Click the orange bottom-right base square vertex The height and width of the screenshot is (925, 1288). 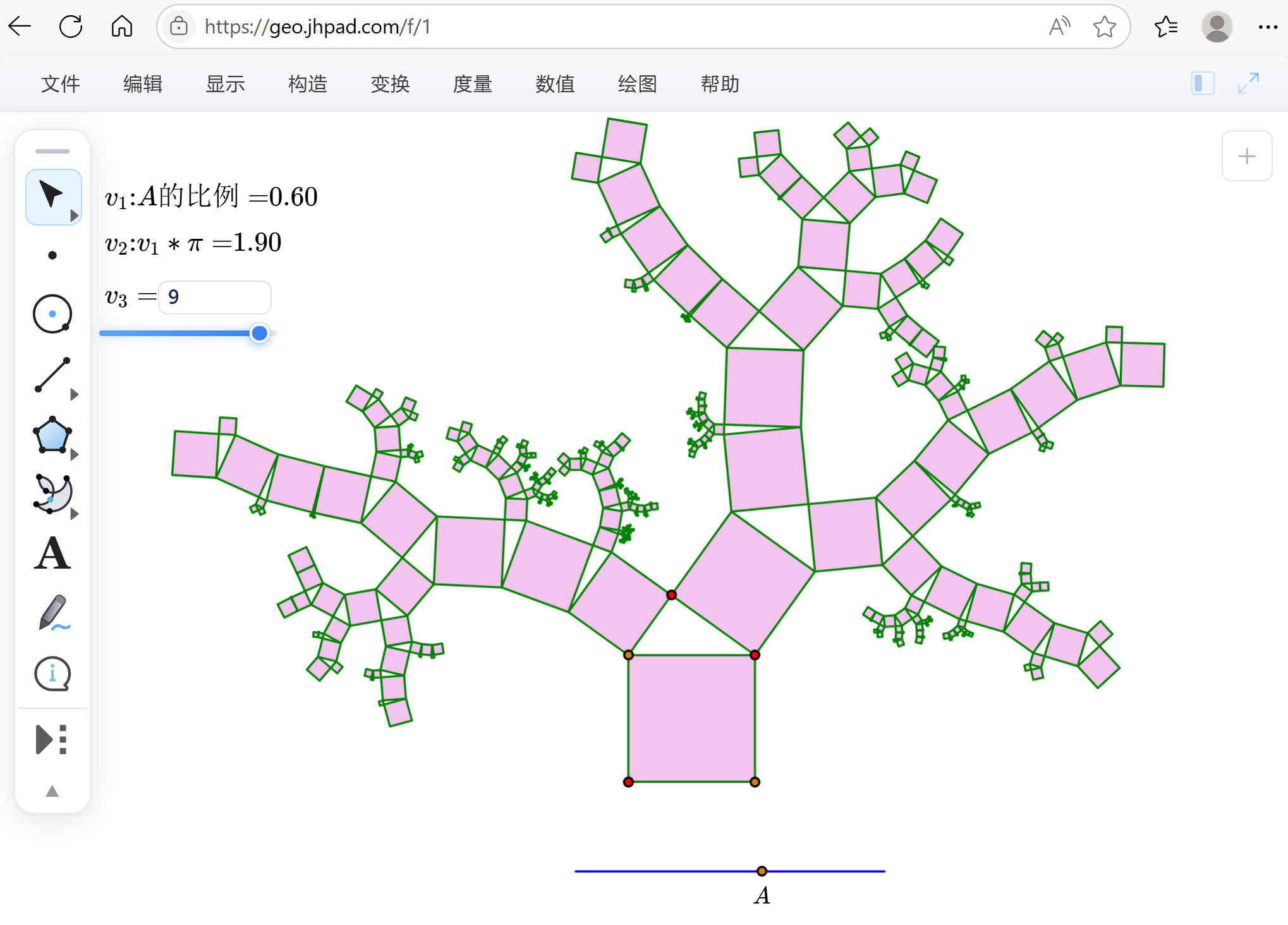click(x=755, y=782)
